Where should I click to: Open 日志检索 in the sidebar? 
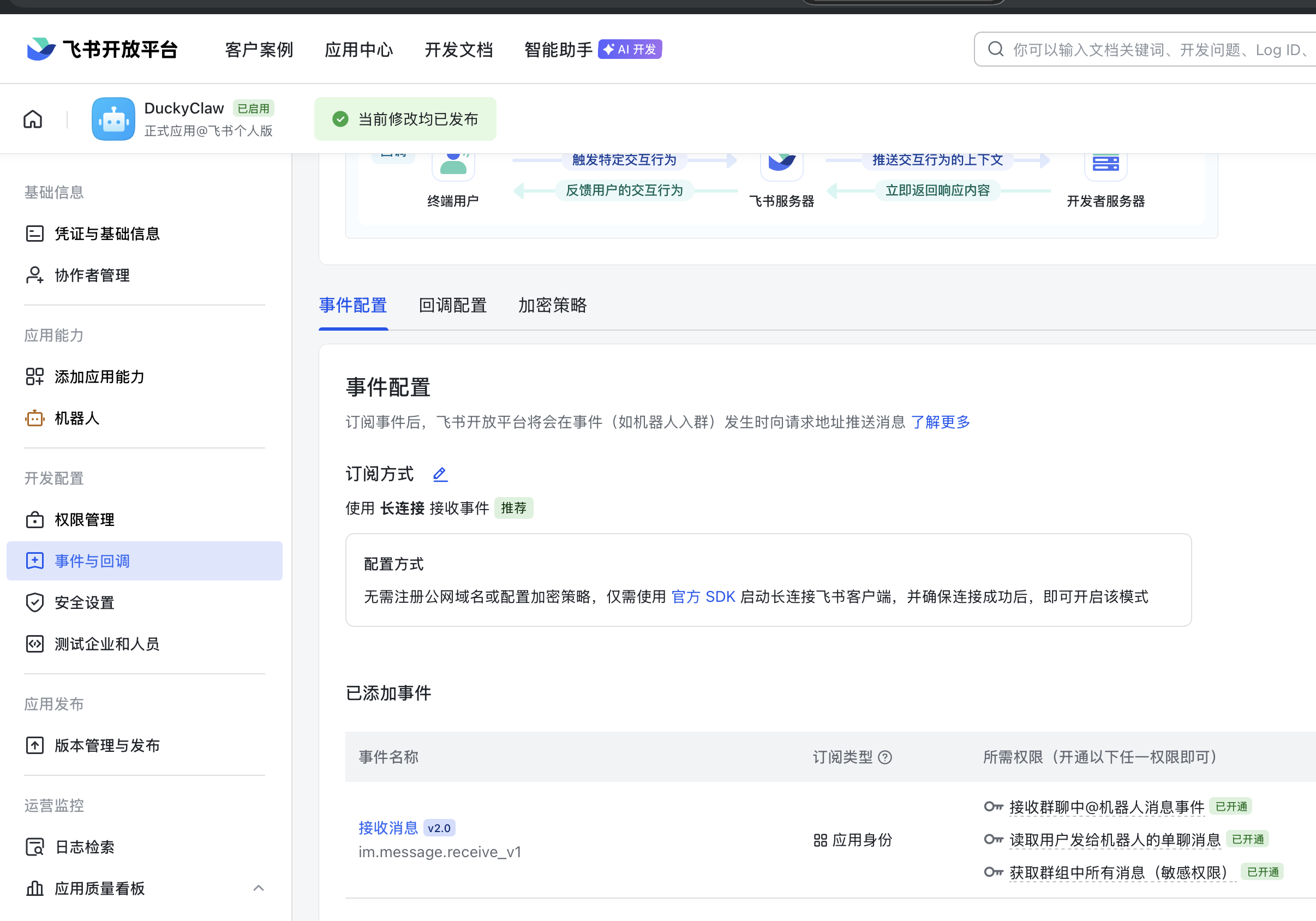84,846
